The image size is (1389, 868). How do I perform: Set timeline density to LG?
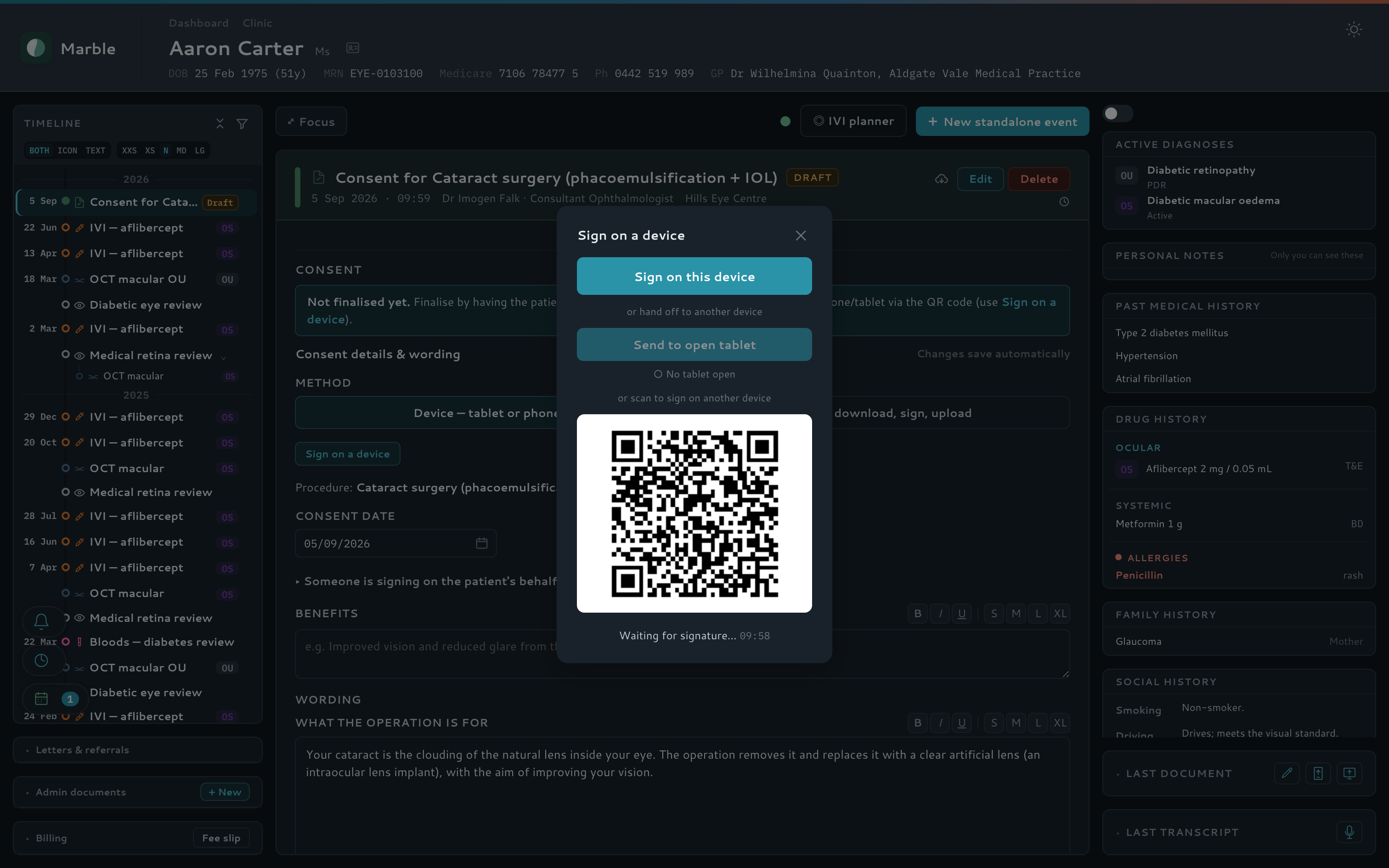point(200,151)
